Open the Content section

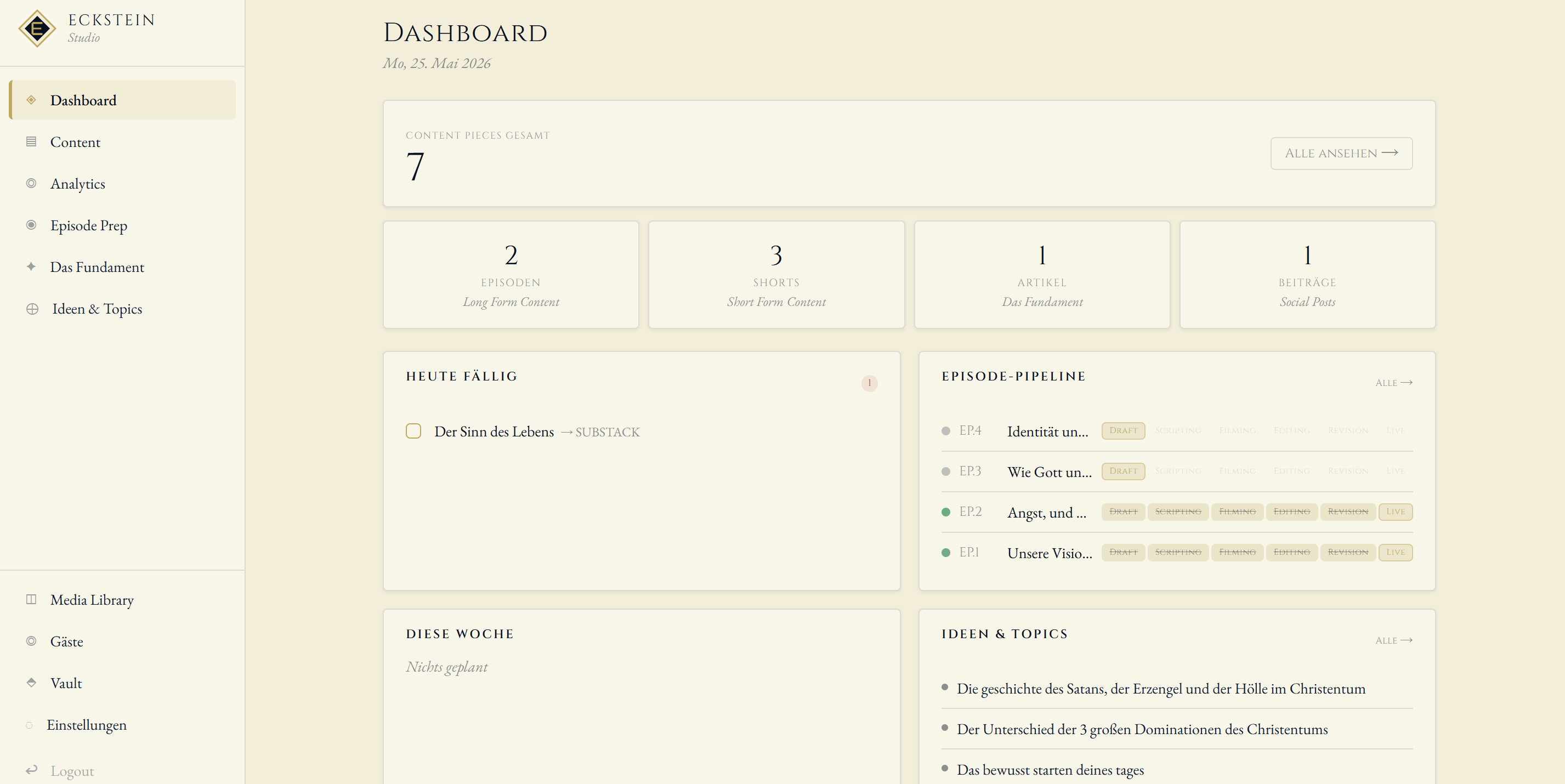click(x=123, y=141)
